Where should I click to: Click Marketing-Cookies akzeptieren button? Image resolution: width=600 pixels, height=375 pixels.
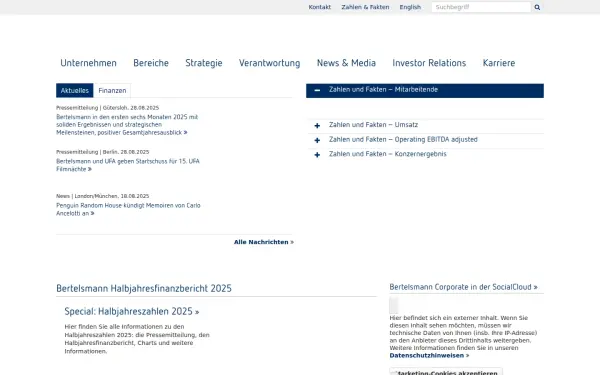[446, 372]
